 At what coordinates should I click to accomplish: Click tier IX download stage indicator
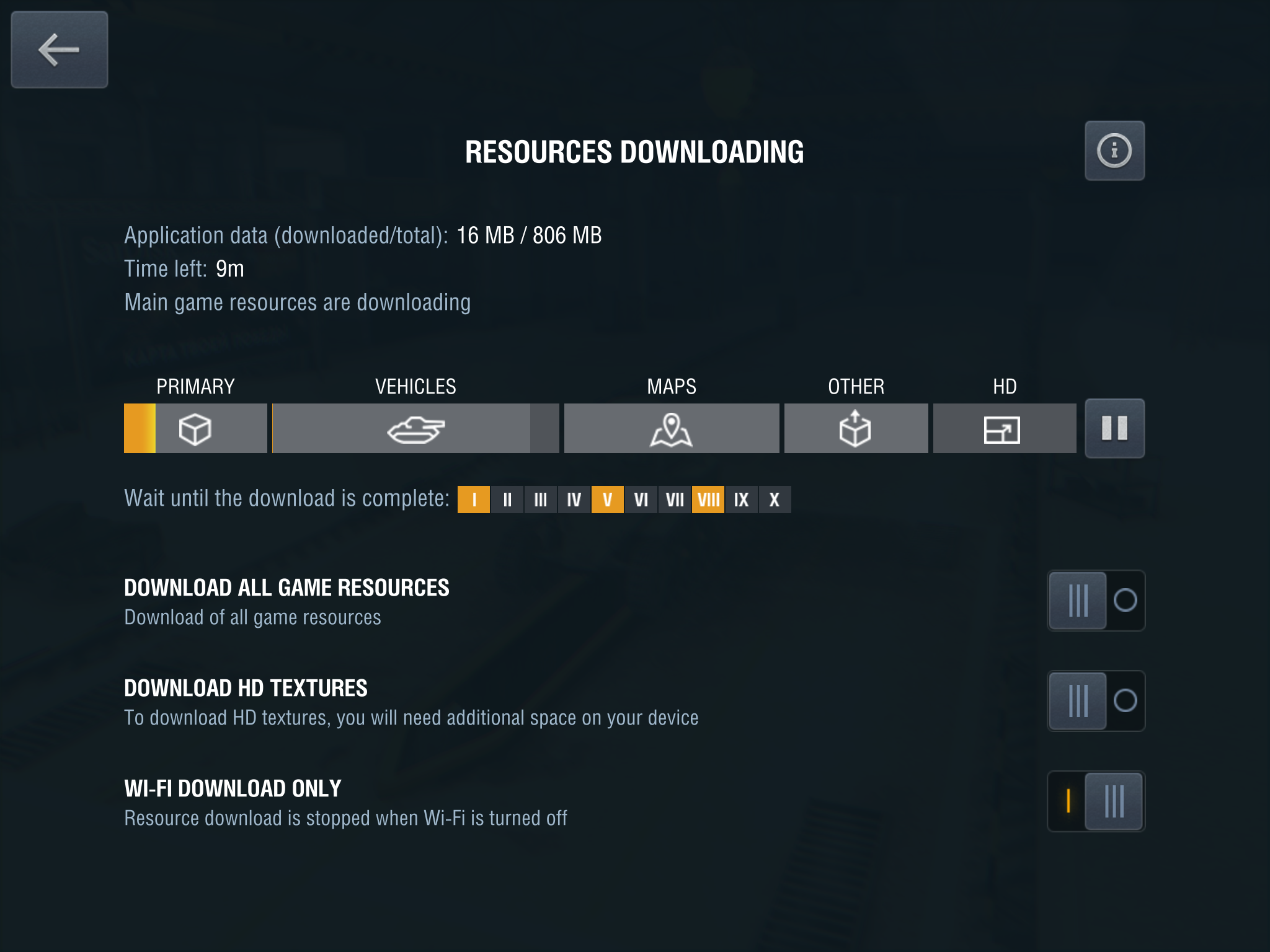click(740, 500)
